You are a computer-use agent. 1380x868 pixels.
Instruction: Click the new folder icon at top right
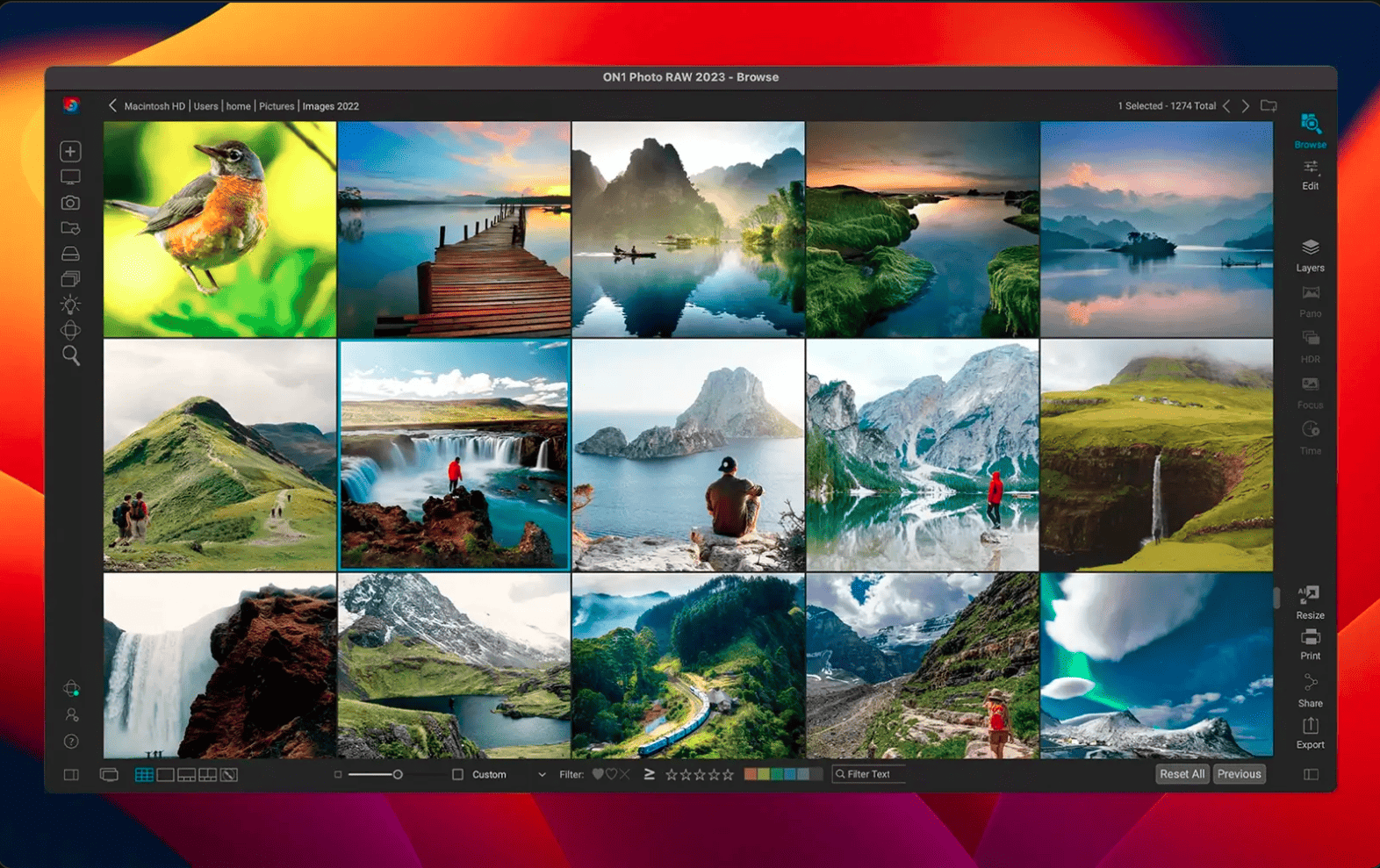point(1269,106)
